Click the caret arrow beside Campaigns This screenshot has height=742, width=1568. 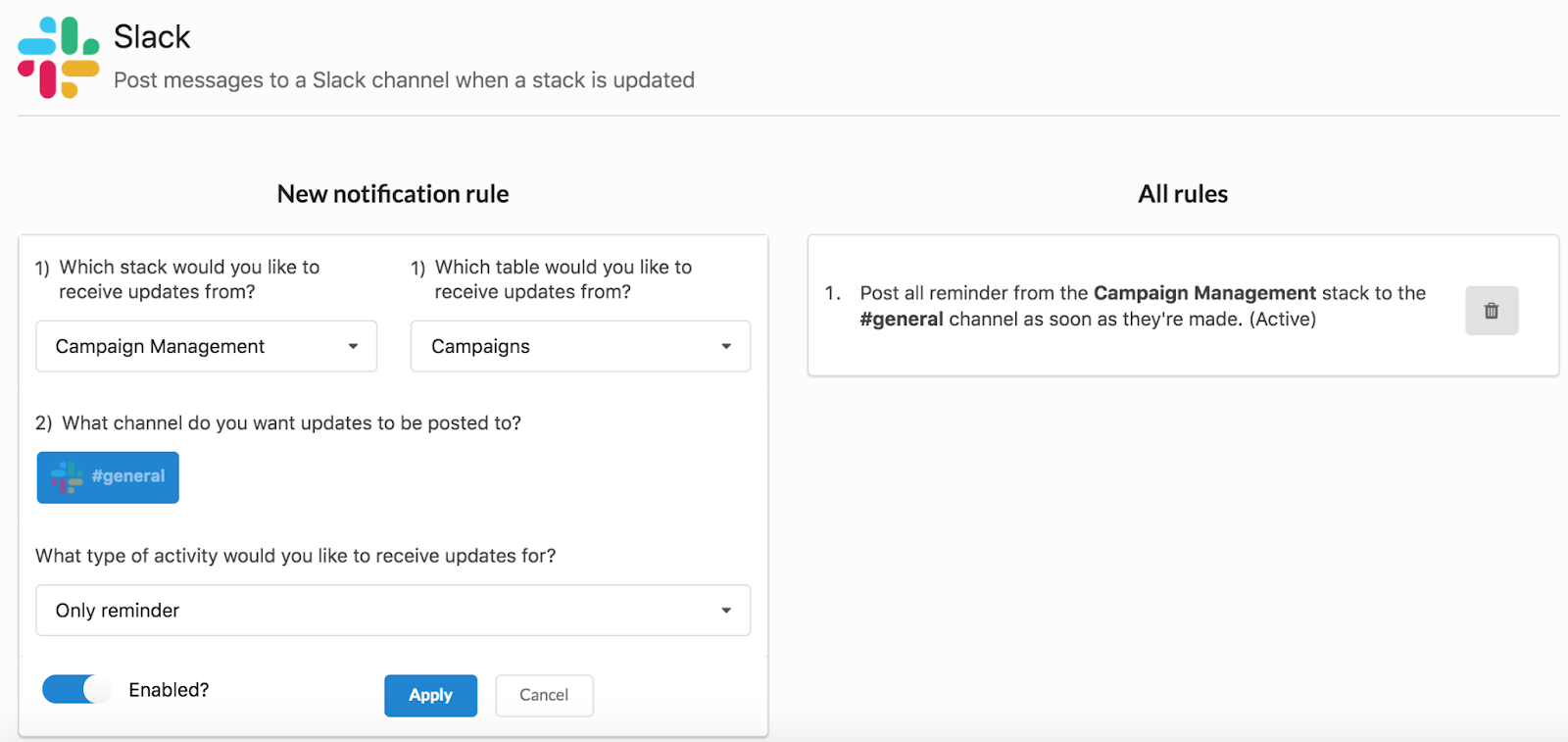pos(726,346)
